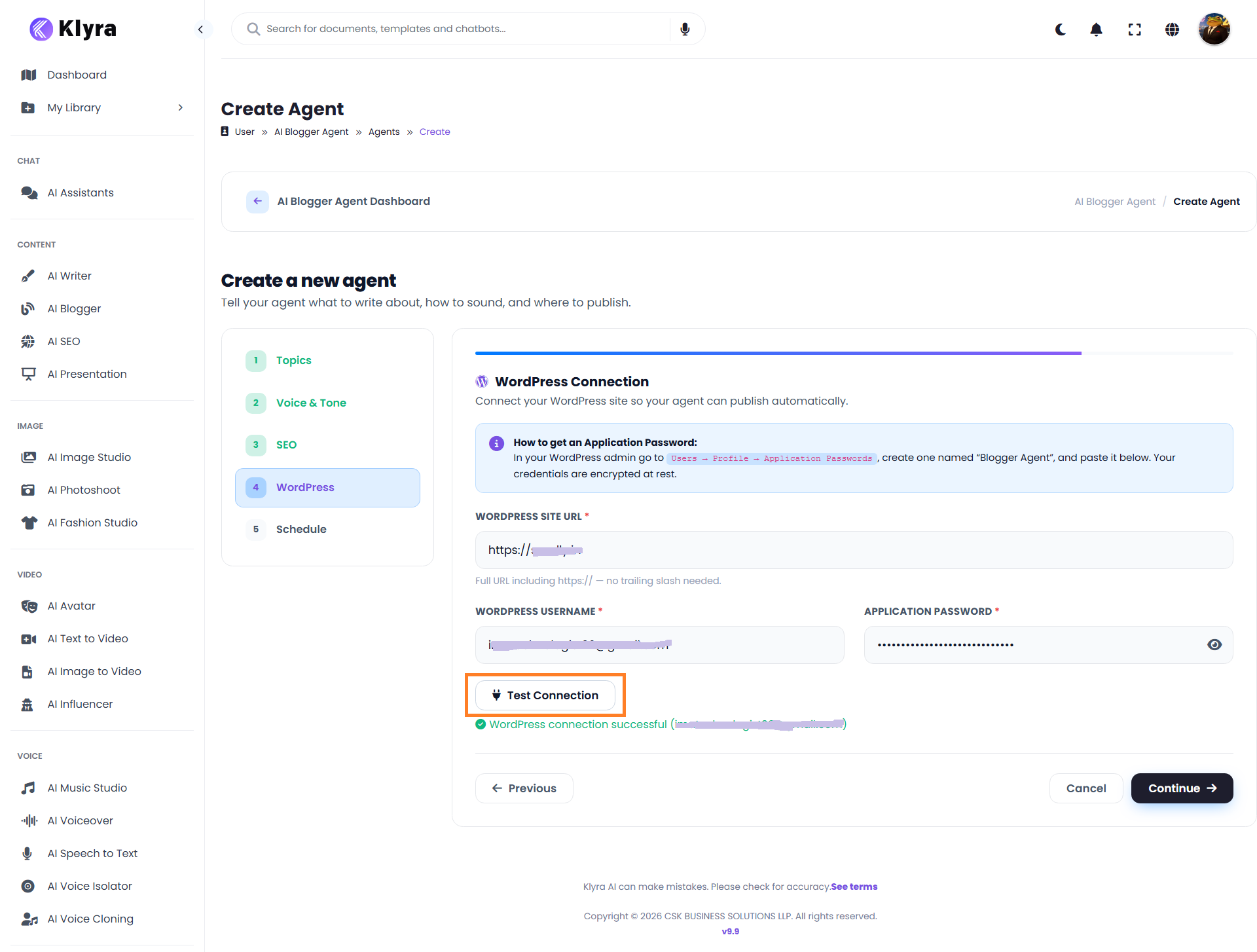Select step 4 WordPress
1257x952 pixels.
(327, 487)
